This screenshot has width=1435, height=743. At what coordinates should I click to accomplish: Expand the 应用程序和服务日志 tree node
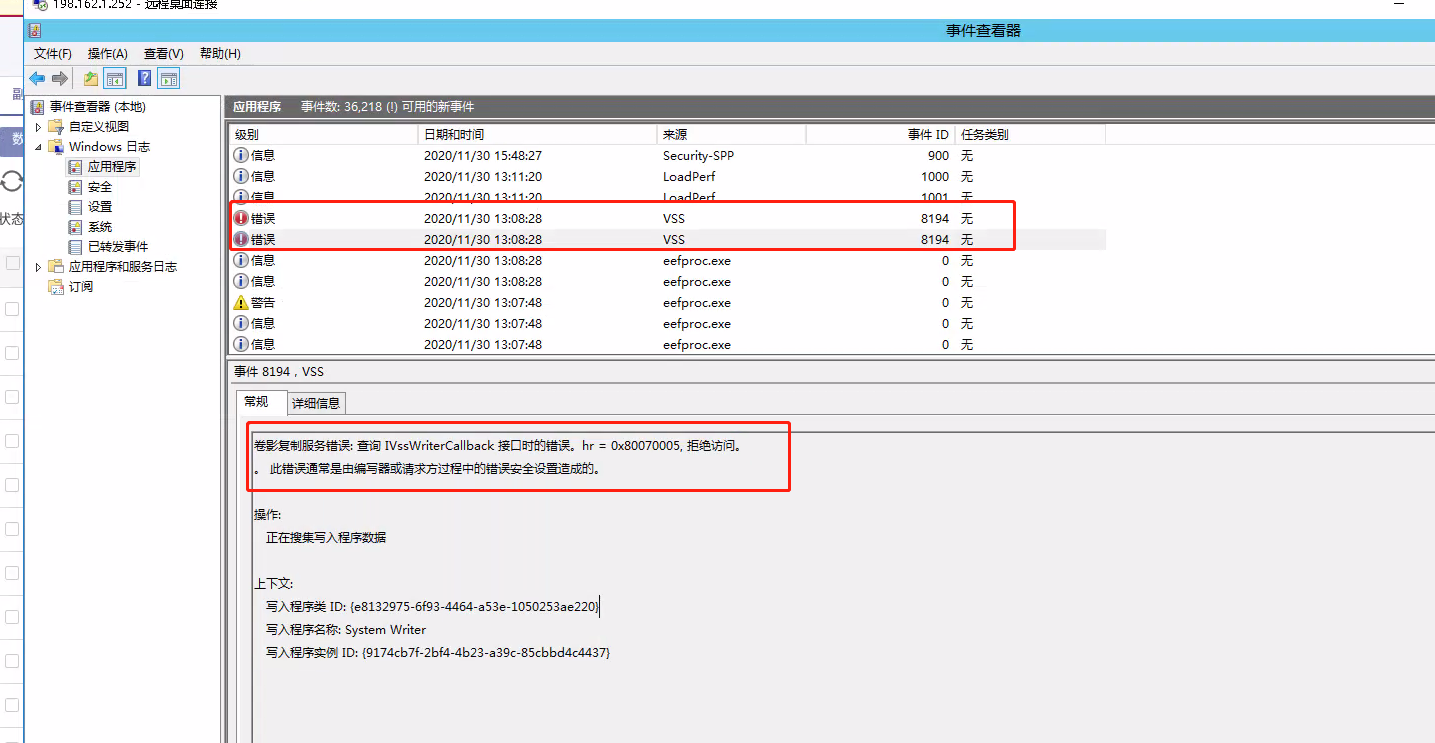click(39, 267)
